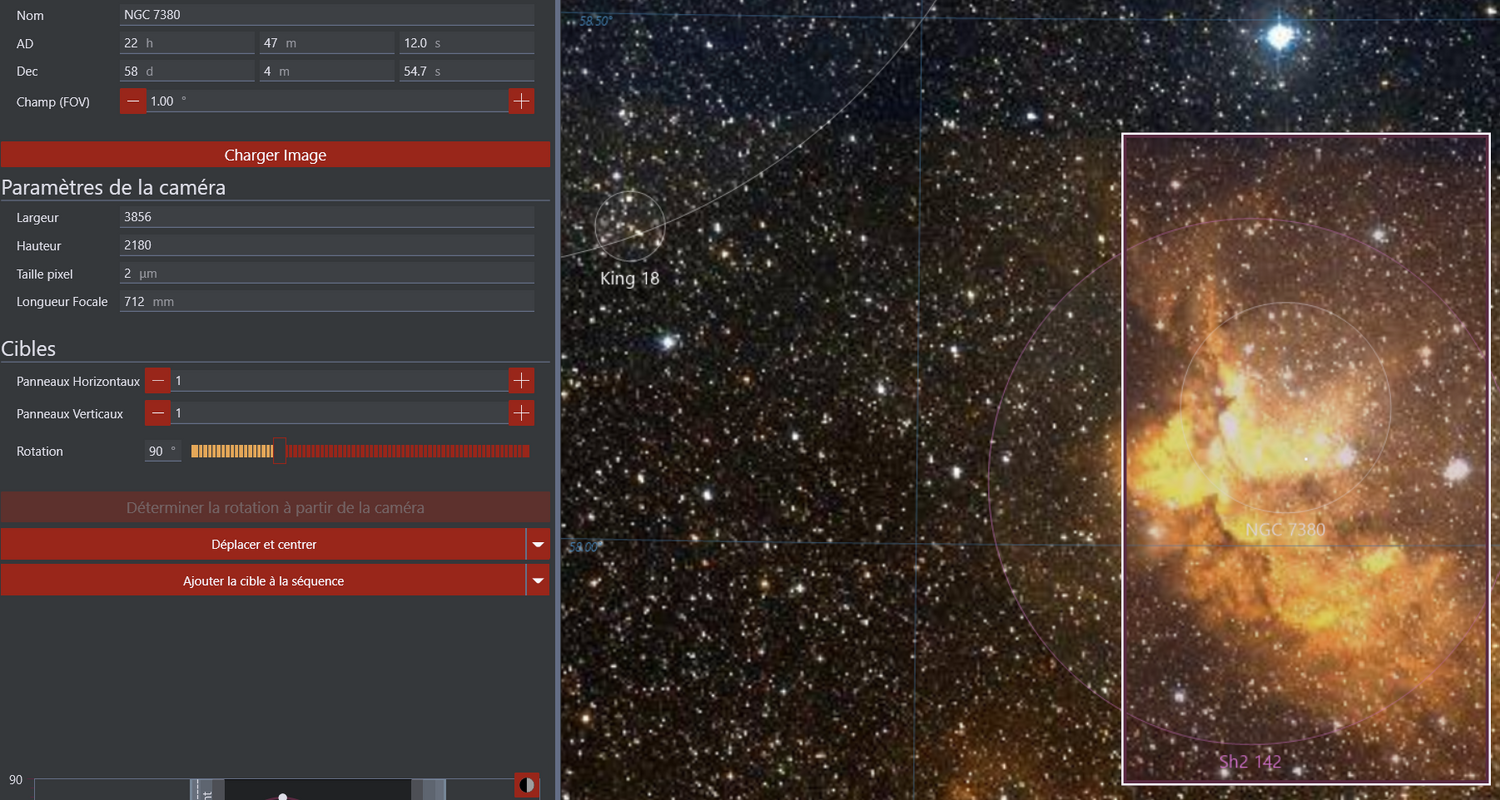1500x800 pixels.
Task: Click the Rotation angle field showing 90
Action: 163,451
